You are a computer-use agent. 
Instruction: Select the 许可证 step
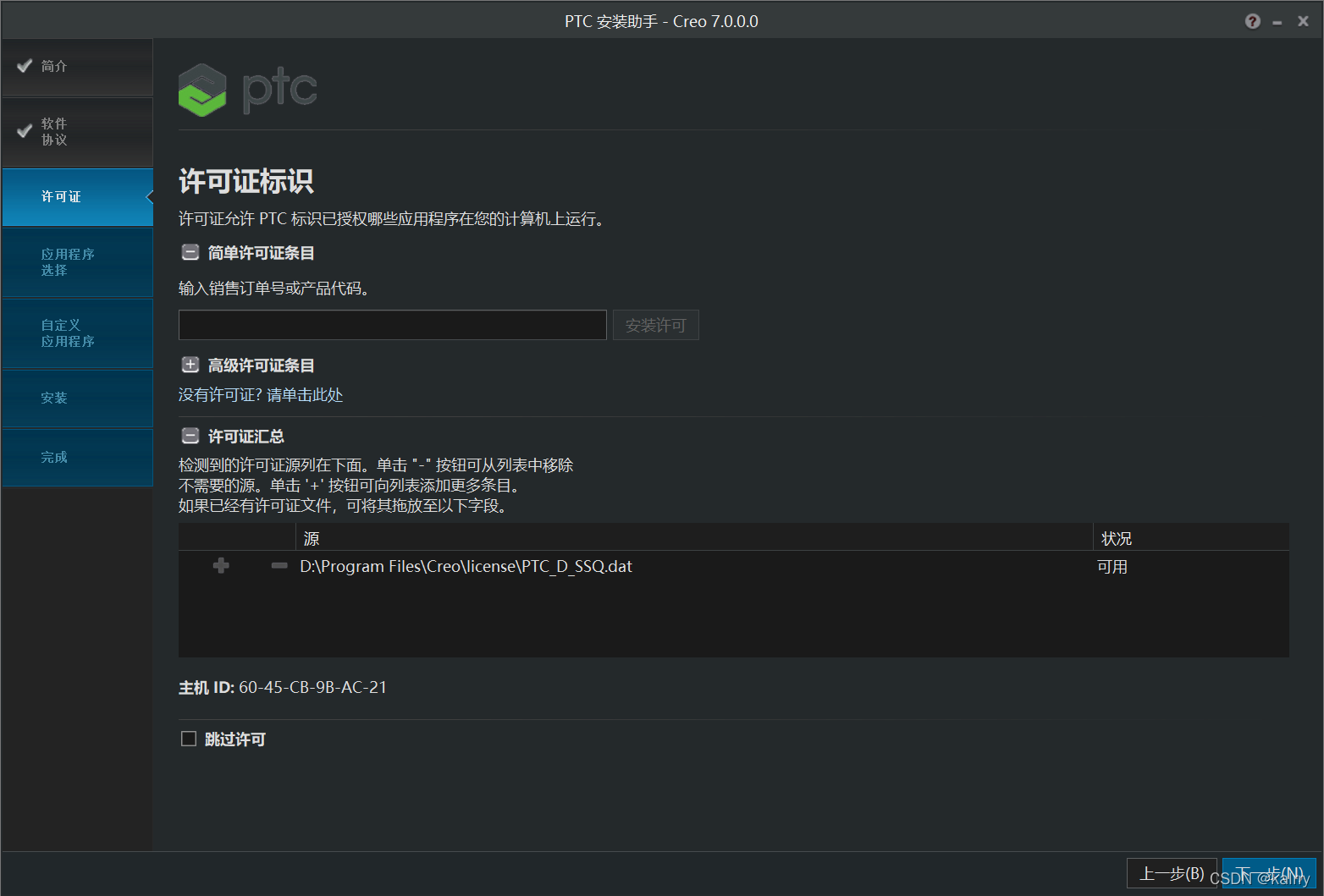[77, 197]
